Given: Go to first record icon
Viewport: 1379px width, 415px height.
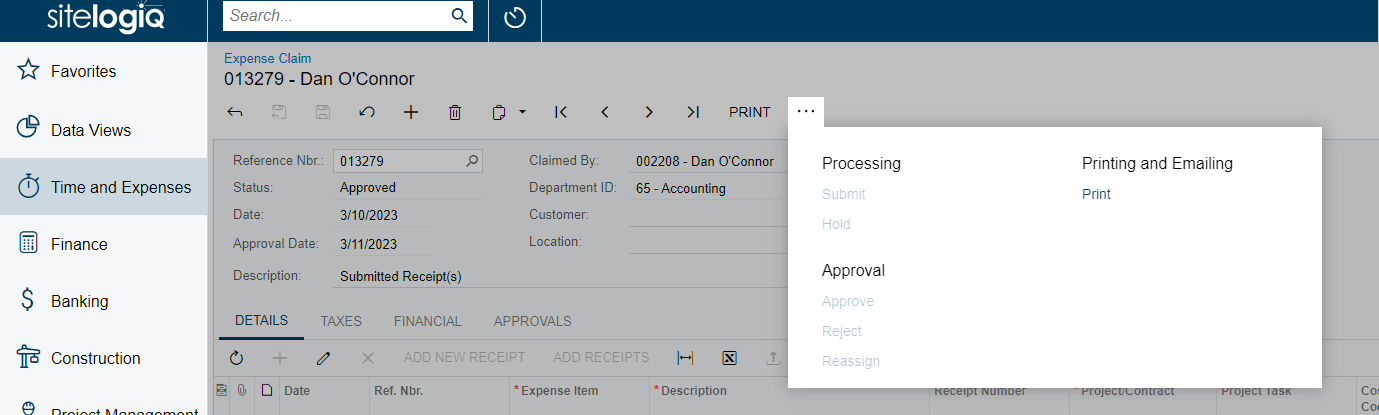Looking at the screenshot, I should click(561, 112).
